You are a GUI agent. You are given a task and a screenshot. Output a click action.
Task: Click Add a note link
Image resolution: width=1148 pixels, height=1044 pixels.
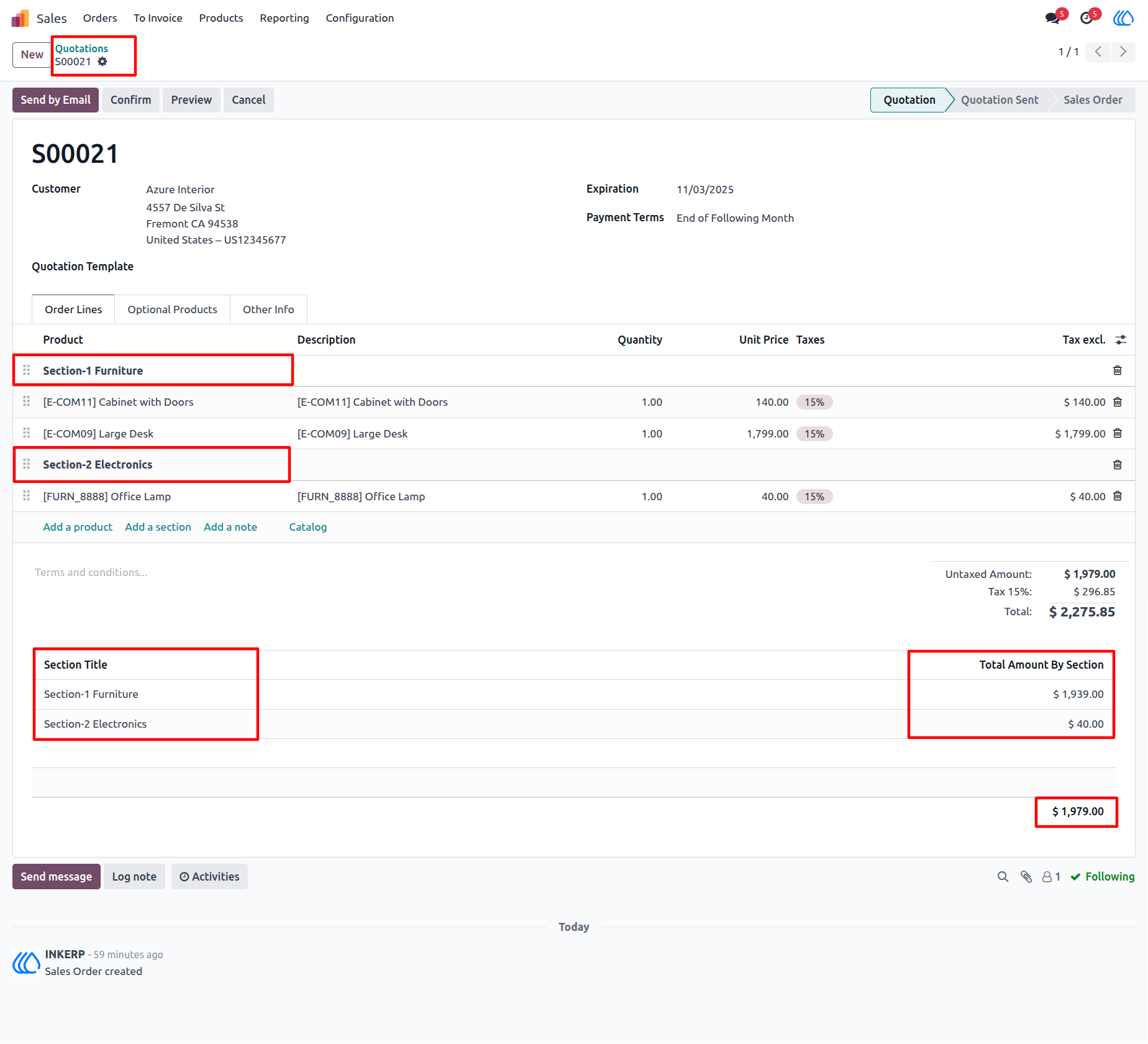(x=230, y=527)
